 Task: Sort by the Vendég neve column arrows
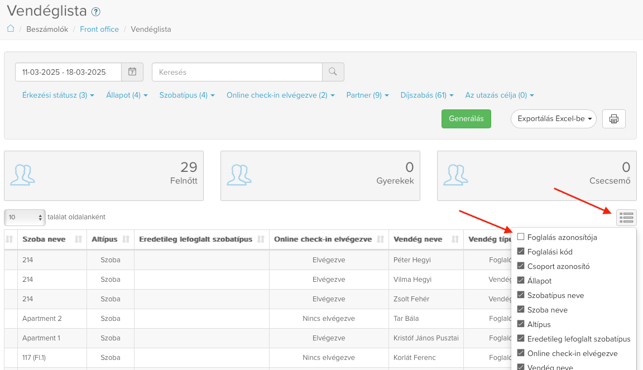[x=455, y=239]
